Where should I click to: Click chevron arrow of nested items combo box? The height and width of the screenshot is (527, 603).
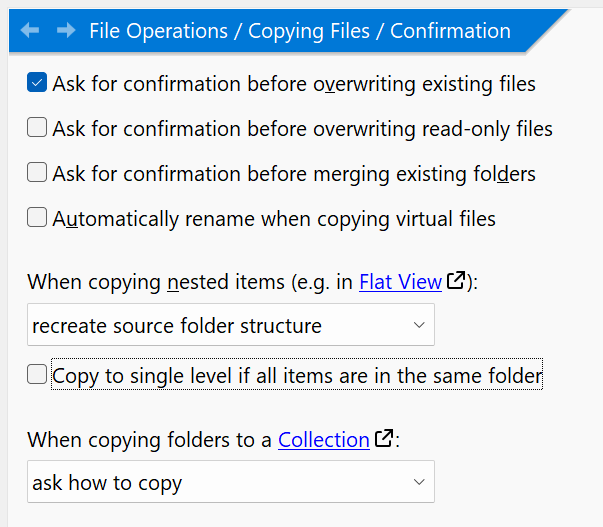click(x=419, y=325)
